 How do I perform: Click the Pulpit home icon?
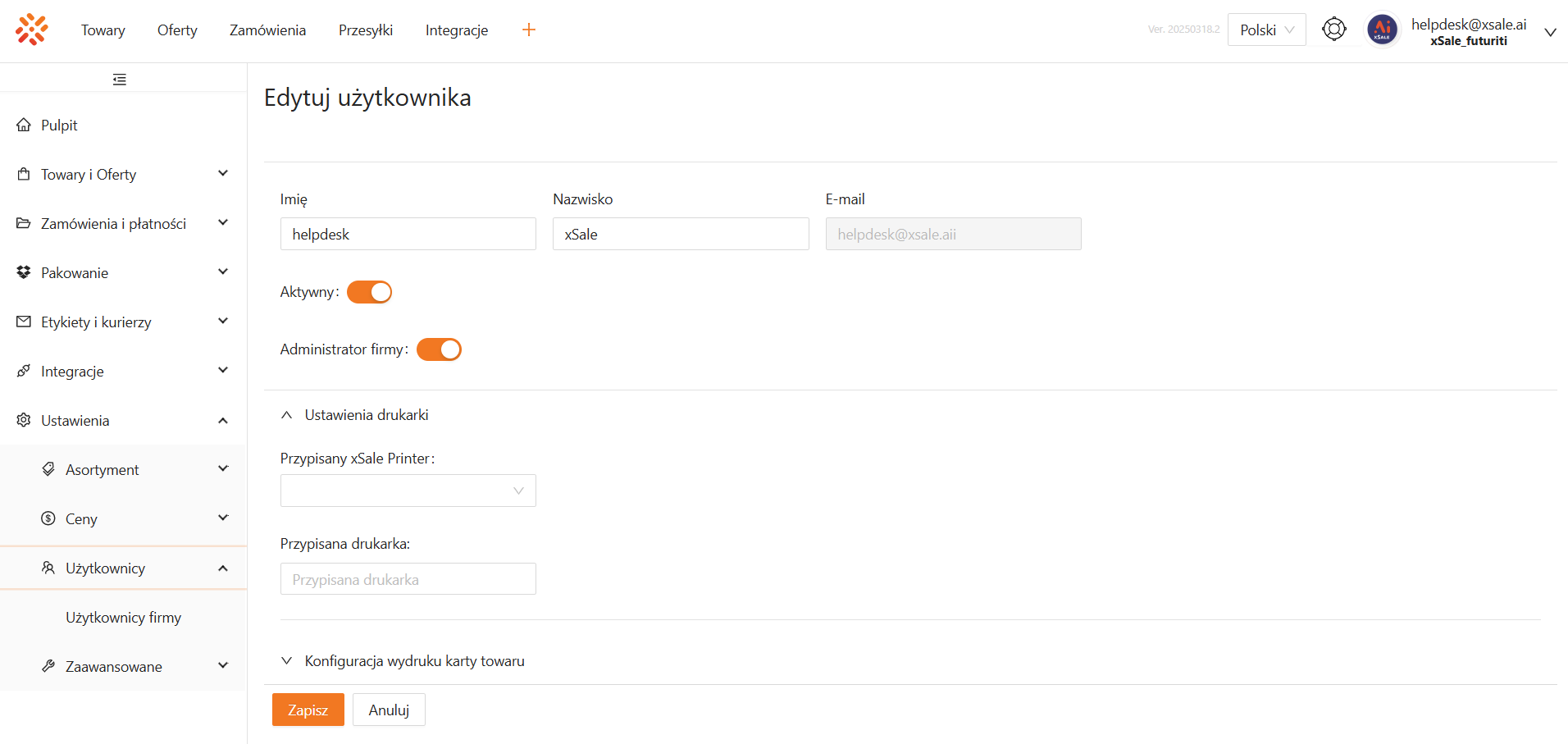(24, 126)
